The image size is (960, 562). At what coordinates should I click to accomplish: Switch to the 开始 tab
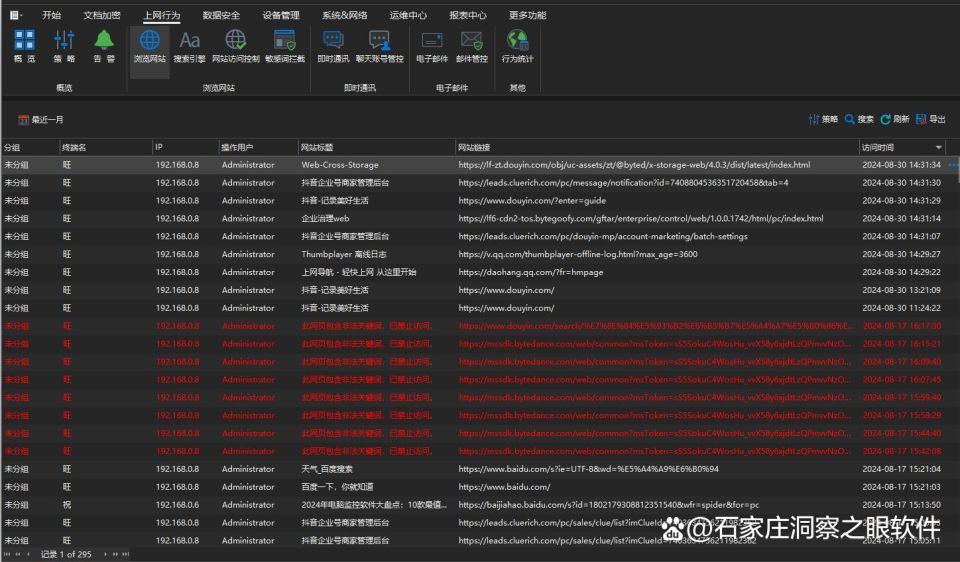tap(51, 15)
